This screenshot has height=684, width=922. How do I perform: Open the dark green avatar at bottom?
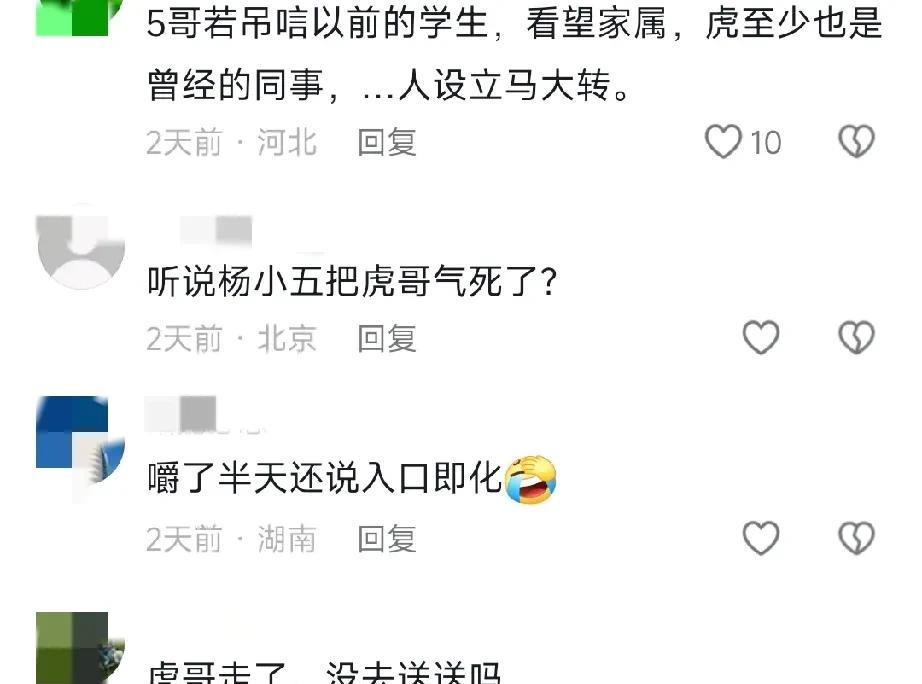[x=81, y=648]
